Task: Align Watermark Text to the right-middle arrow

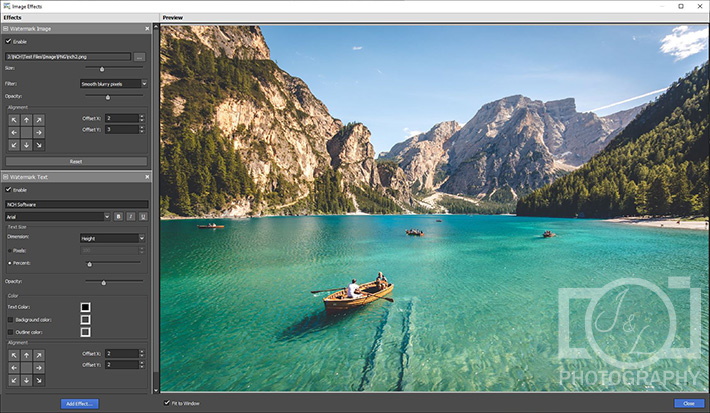Action: click(x=39, y=367)
